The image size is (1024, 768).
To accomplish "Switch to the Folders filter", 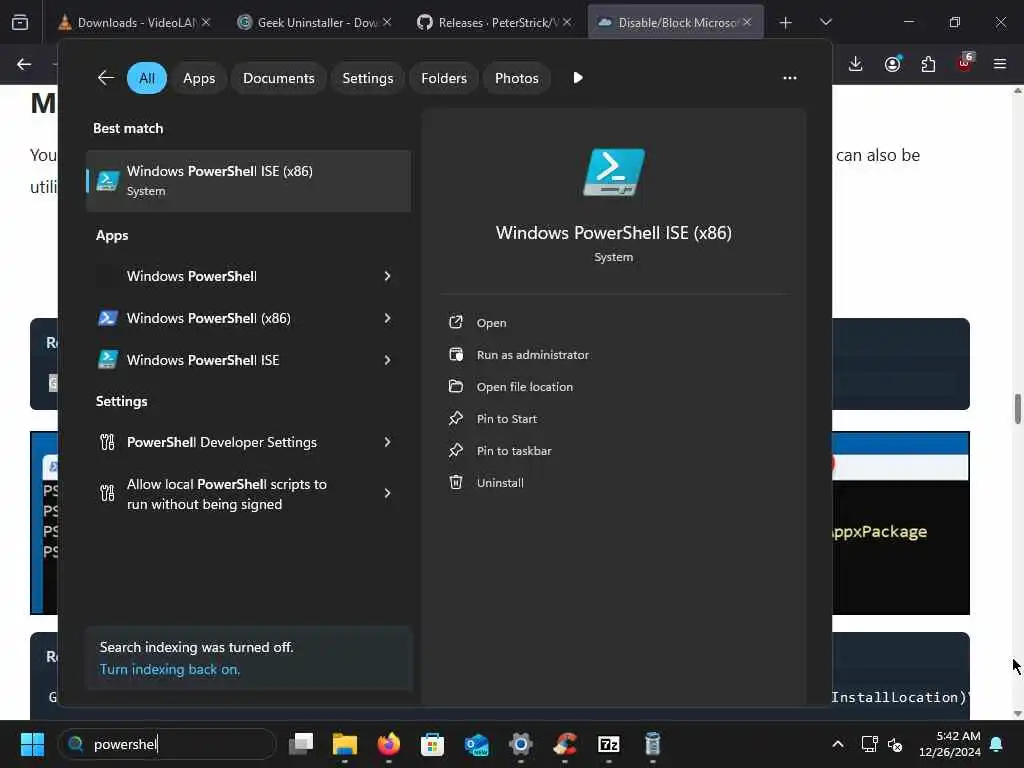I will click(444, 78).
